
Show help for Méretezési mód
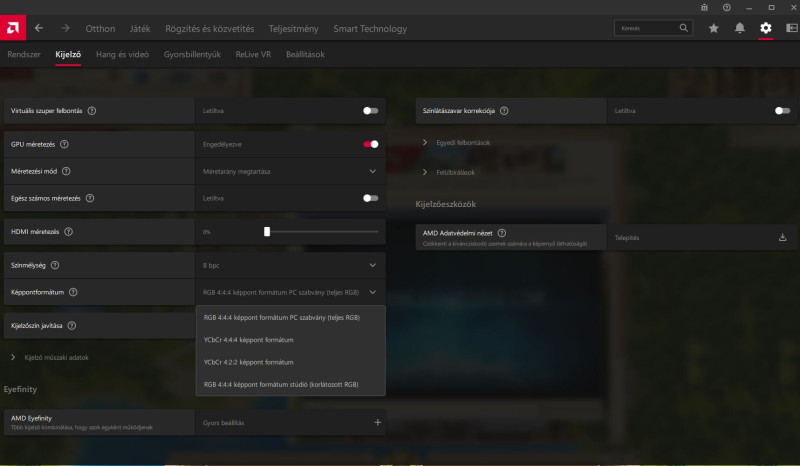66,171
